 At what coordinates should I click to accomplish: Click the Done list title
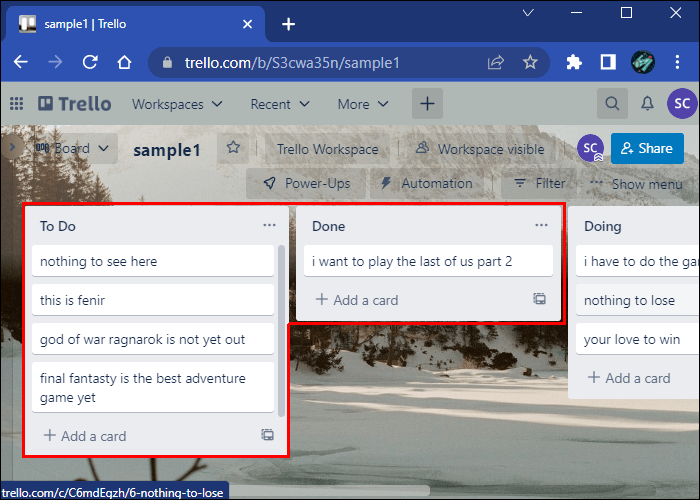coord(329,226)
